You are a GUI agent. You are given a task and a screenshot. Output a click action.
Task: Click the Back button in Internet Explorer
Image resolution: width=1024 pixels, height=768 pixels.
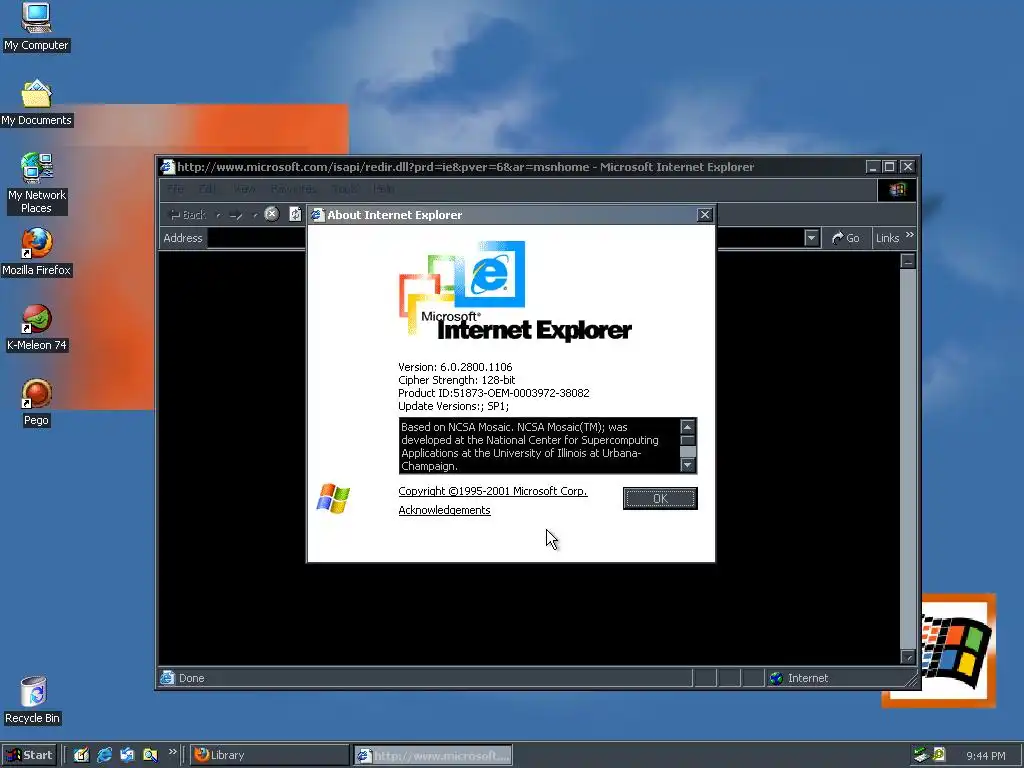click(x=187, y=215)
